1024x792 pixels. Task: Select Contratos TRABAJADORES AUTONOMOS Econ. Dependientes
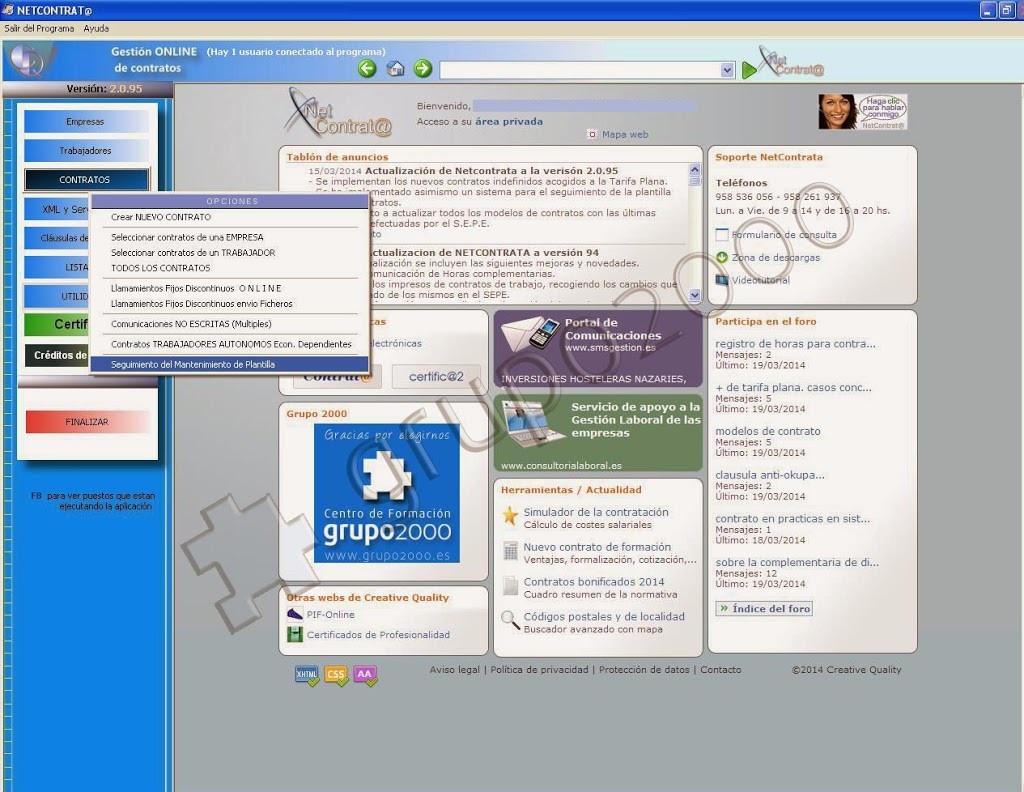[x=230, y=344]
